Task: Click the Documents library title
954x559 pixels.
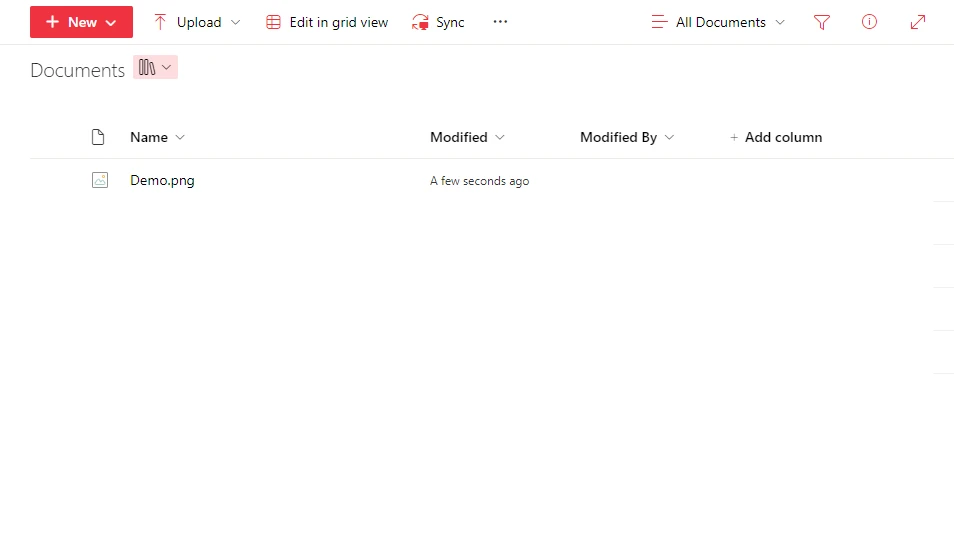Action: click(77, 70)
